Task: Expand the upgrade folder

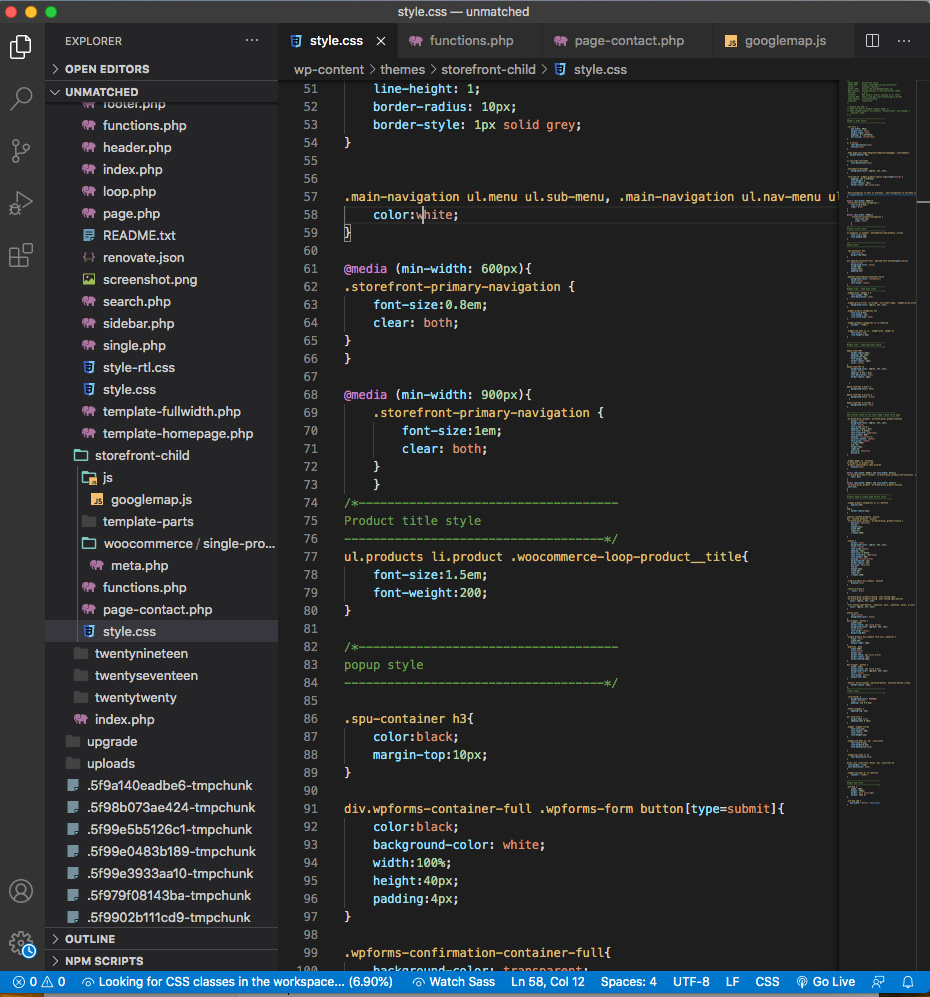Action: [161, 741]
